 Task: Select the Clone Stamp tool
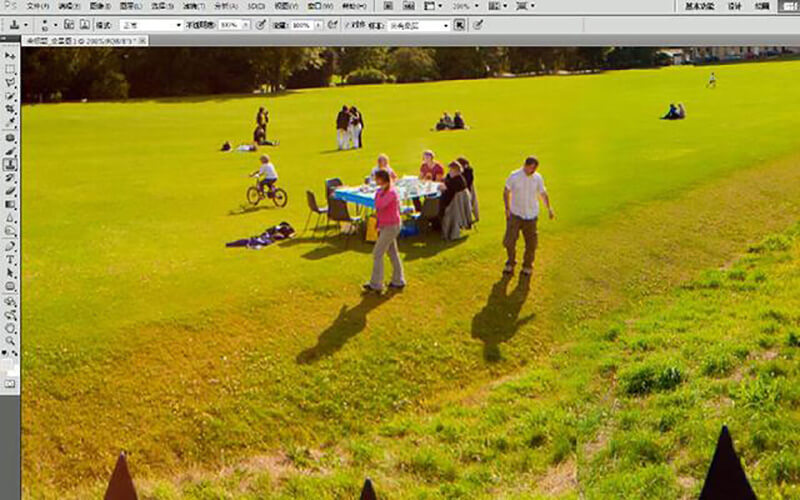point(10,164)
